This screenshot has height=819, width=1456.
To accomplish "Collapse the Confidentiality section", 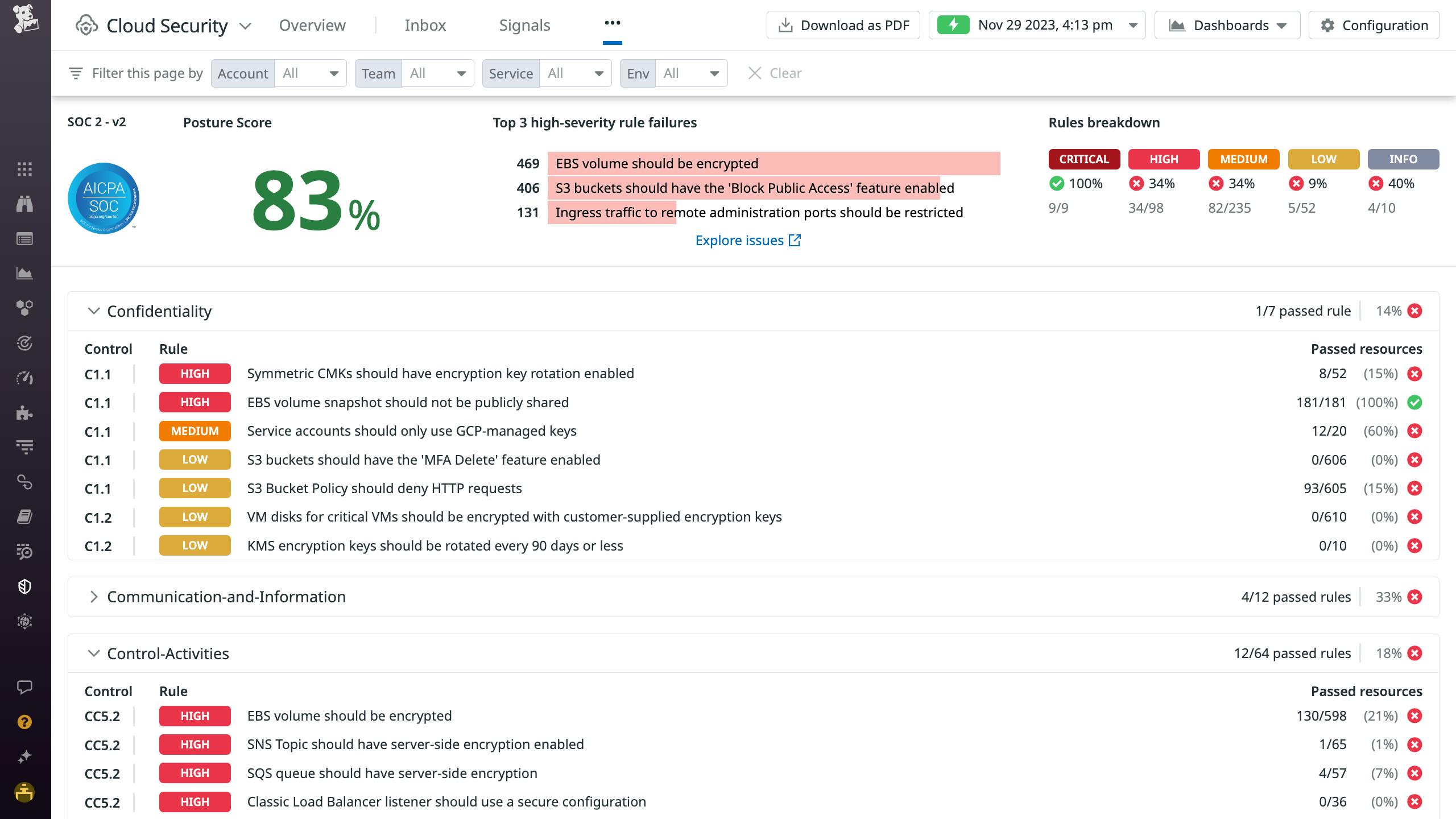I will (94, 311).
